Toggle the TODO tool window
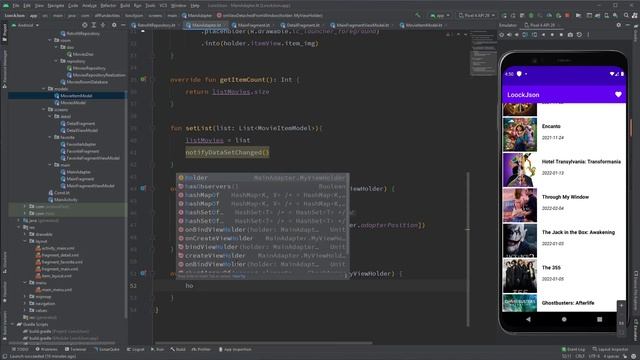Viewport: 640px width, 360px height. click(20, 349)
